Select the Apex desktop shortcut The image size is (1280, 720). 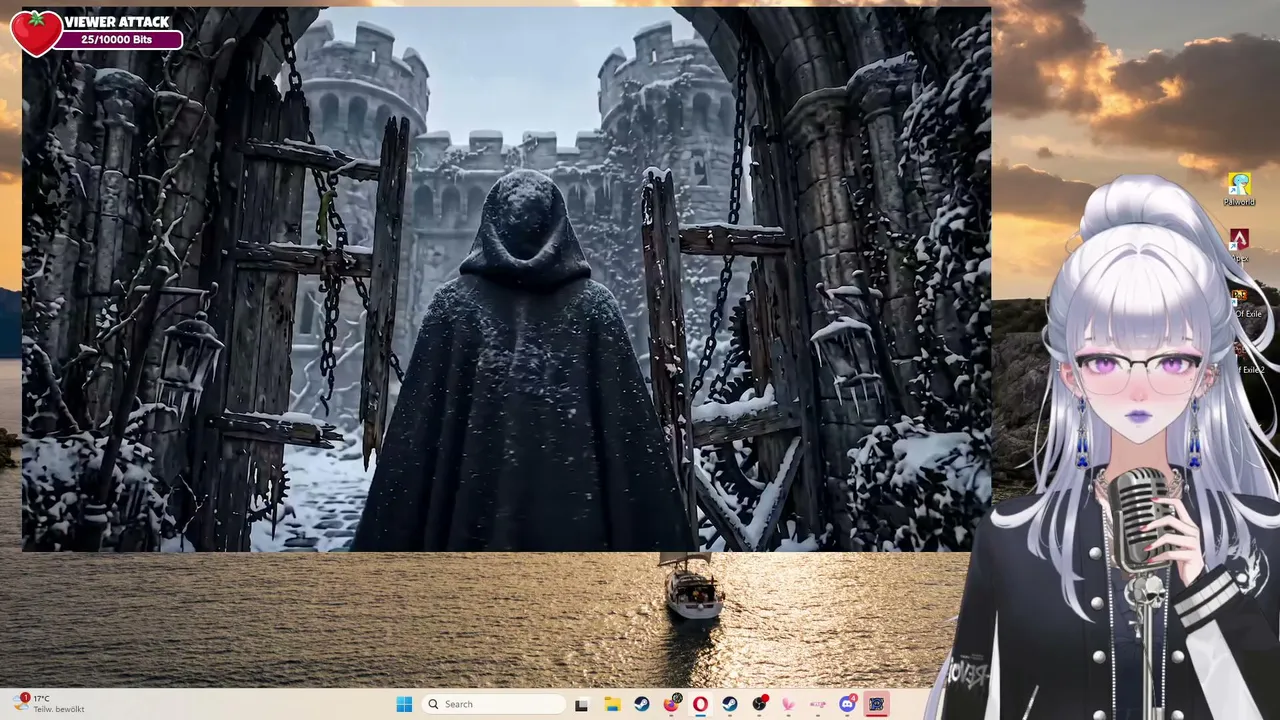(x=1239, y=246)
